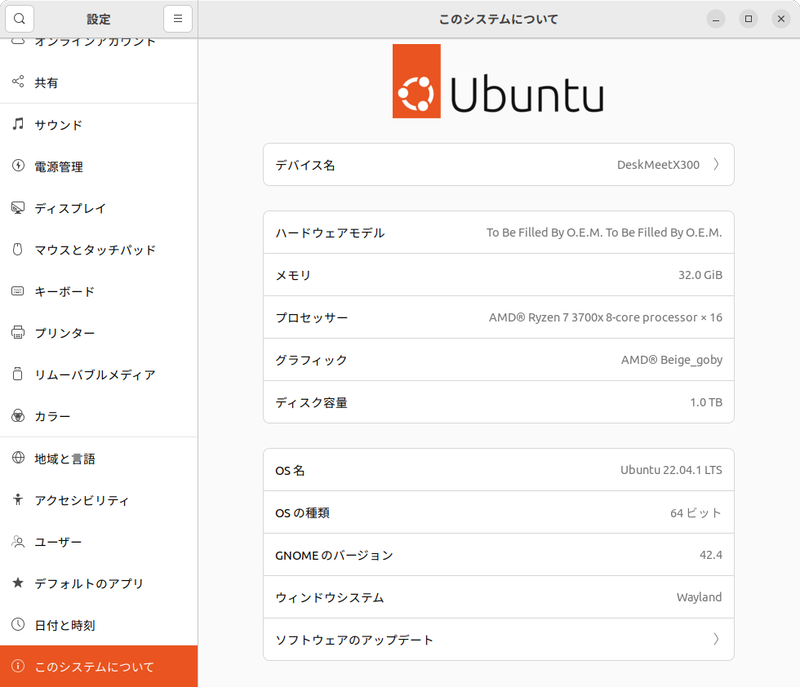This screenshot has width=800, height=687.
Task: Click the カラー color wheel icon
Action: [x=18, y=416]
